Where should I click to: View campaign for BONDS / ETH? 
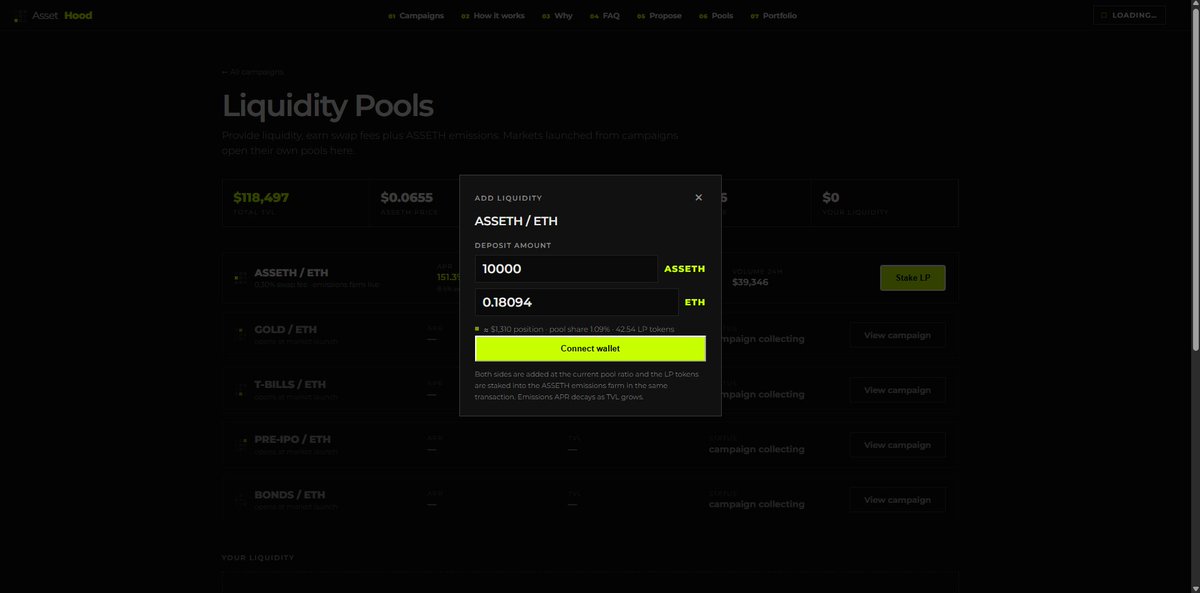(x=897, y=500)
